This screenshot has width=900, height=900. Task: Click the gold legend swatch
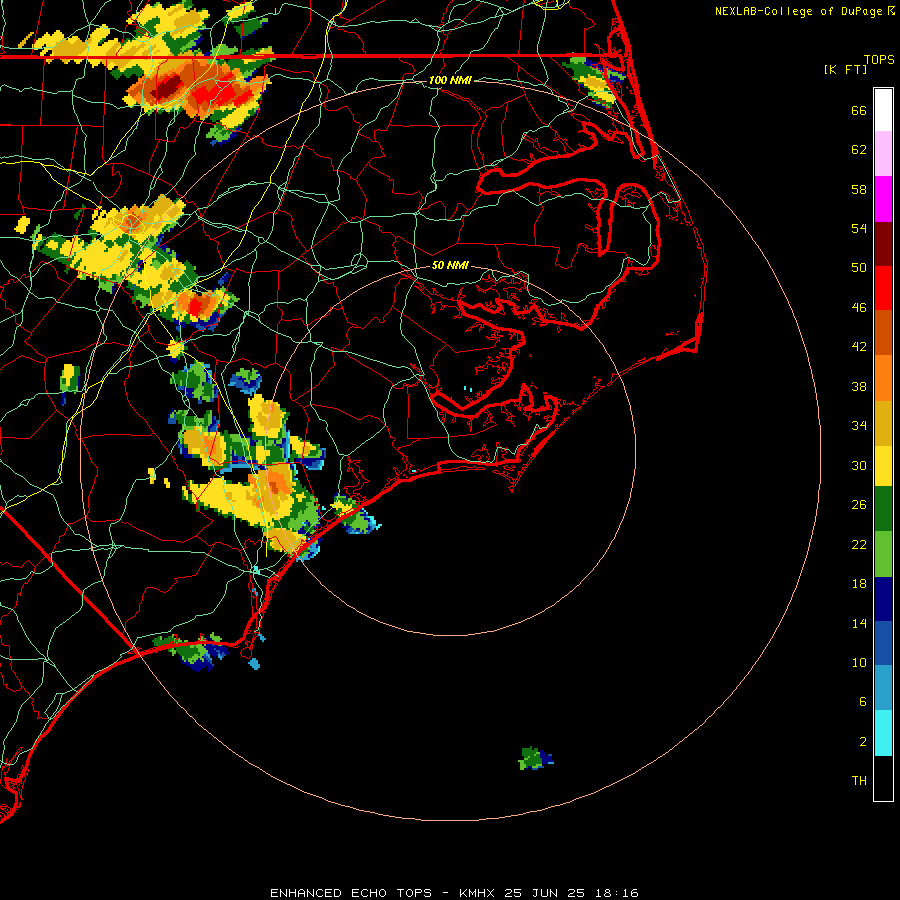click(x=883, y=423)
